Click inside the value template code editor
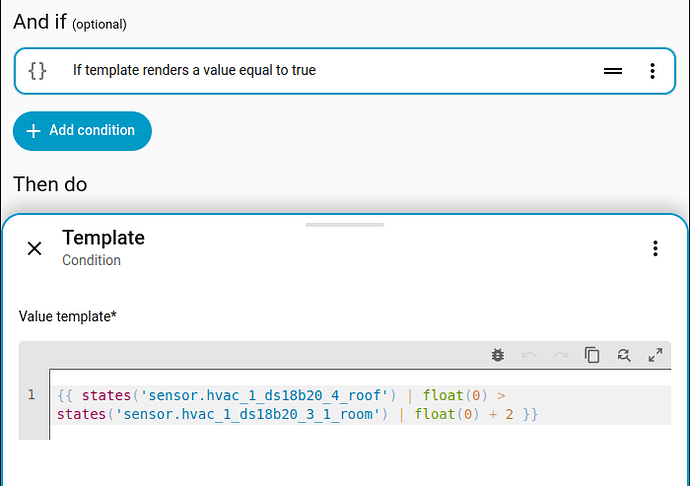 (x=361, y=405)
